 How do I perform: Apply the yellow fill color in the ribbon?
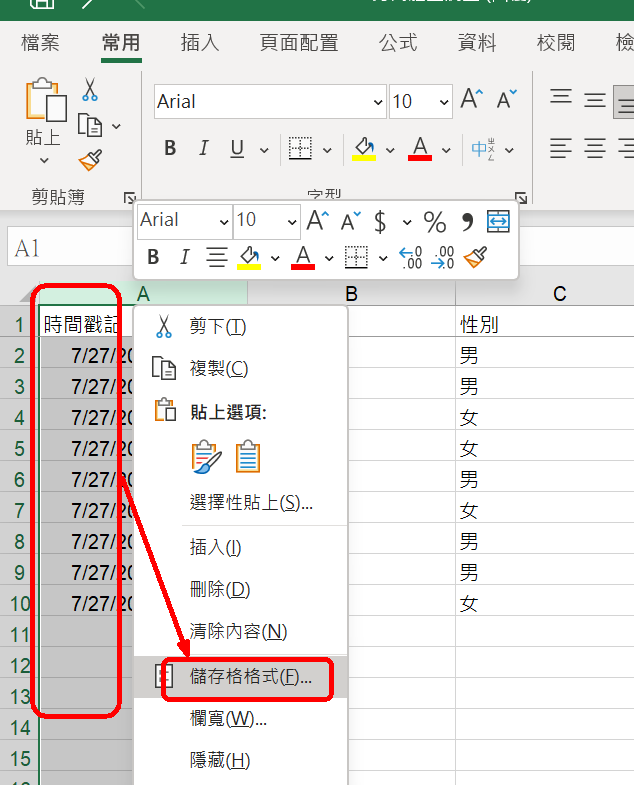click(x=363, y=149)
